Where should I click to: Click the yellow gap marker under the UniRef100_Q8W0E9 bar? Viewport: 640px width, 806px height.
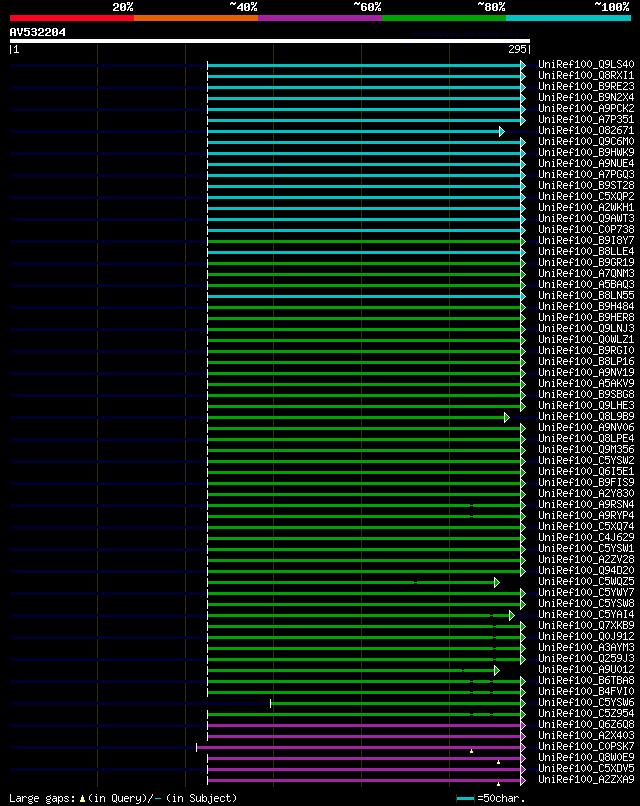(498, 762)
